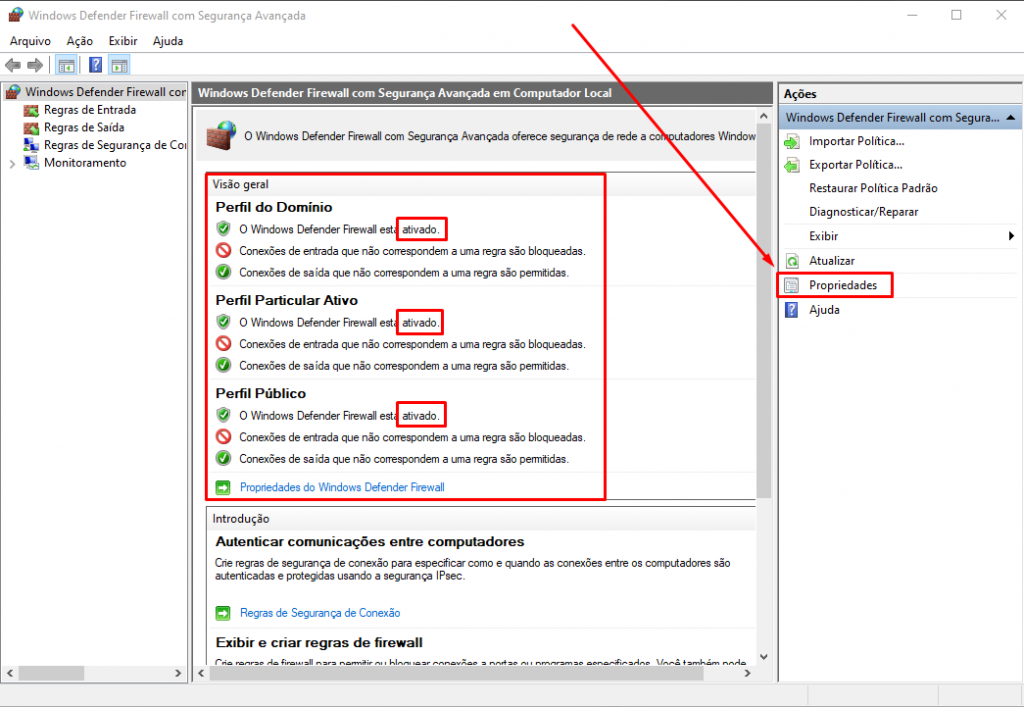Run Diagnosticar/Reparar action
Image resolution: width=1024 pixels, height=707 pixels.
[x=863, y=212]
